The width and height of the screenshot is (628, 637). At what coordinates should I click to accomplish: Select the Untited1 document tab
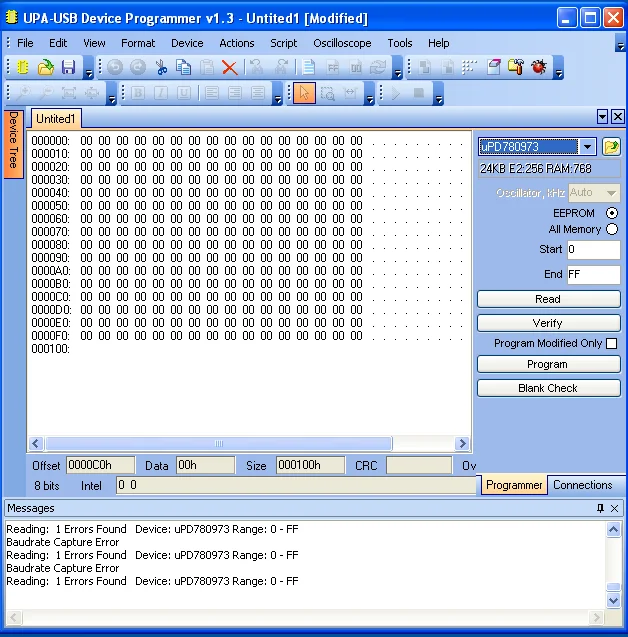[56, 119]
